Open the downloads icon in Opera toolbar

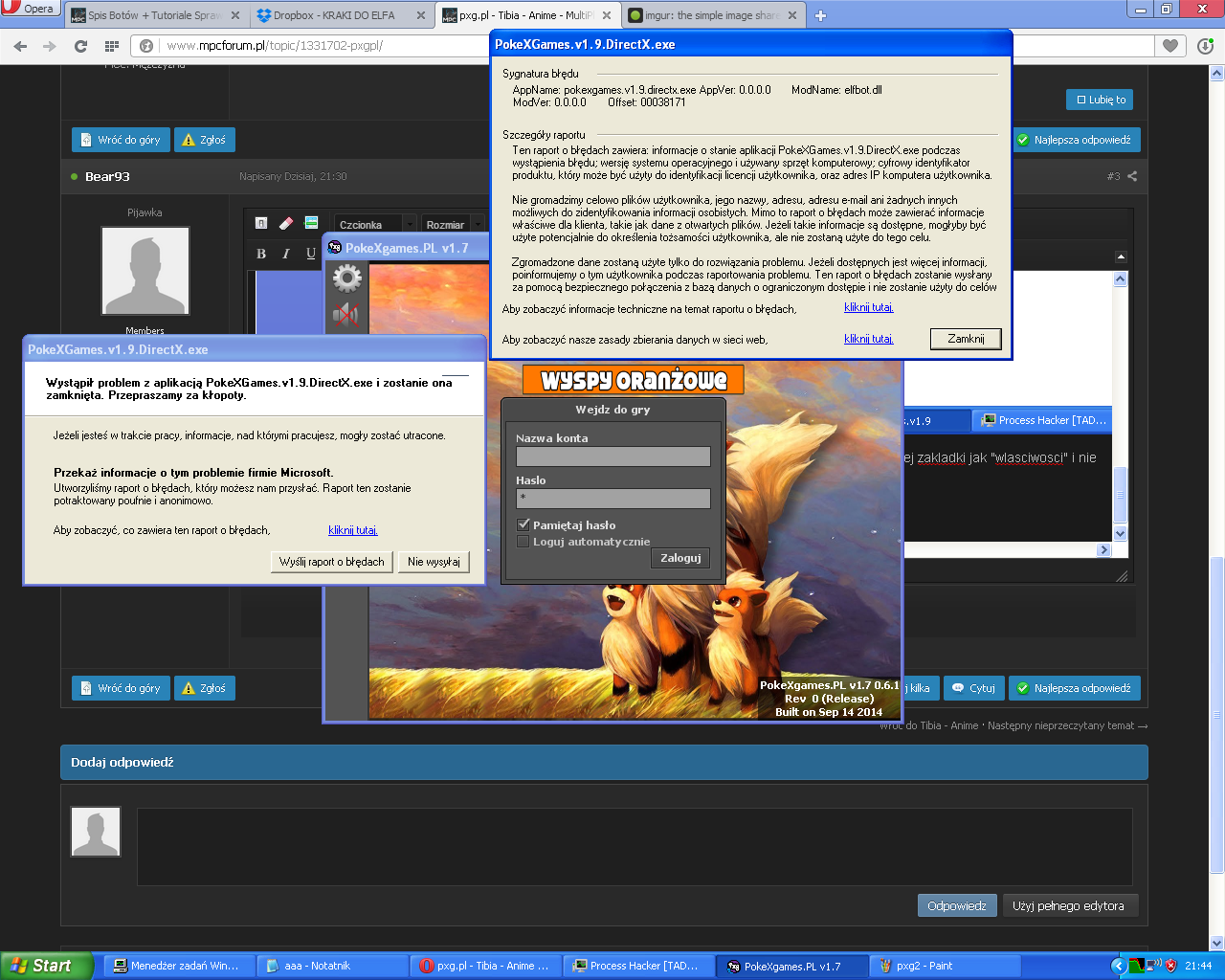1206,46
